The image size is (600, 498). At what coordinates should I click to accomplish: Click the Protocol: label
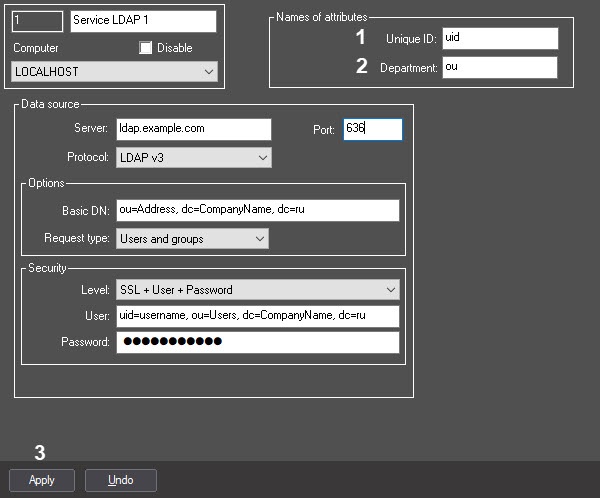pos(88,157)
